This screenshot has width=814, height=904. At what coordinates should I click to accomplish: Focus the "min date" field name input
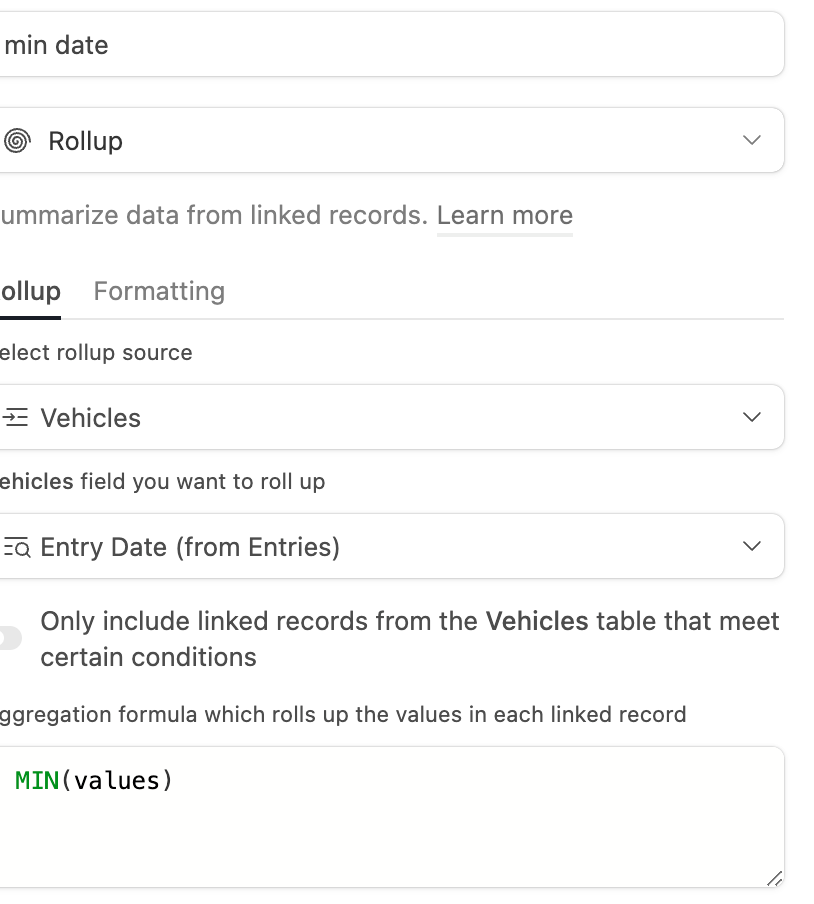tap(391, 44)
